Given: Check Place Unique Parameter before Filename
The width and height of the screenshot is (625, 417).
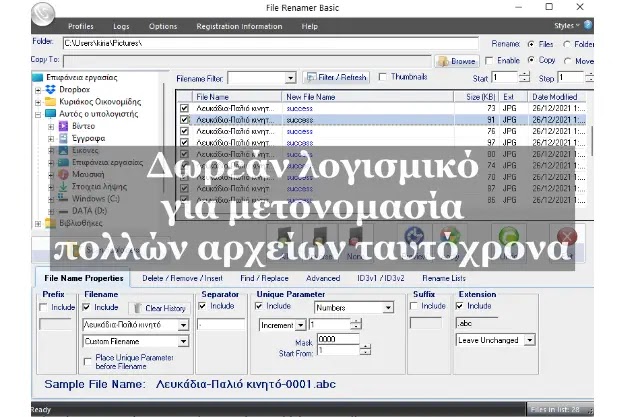Looking at the screenshot, I should coord(88,362).
